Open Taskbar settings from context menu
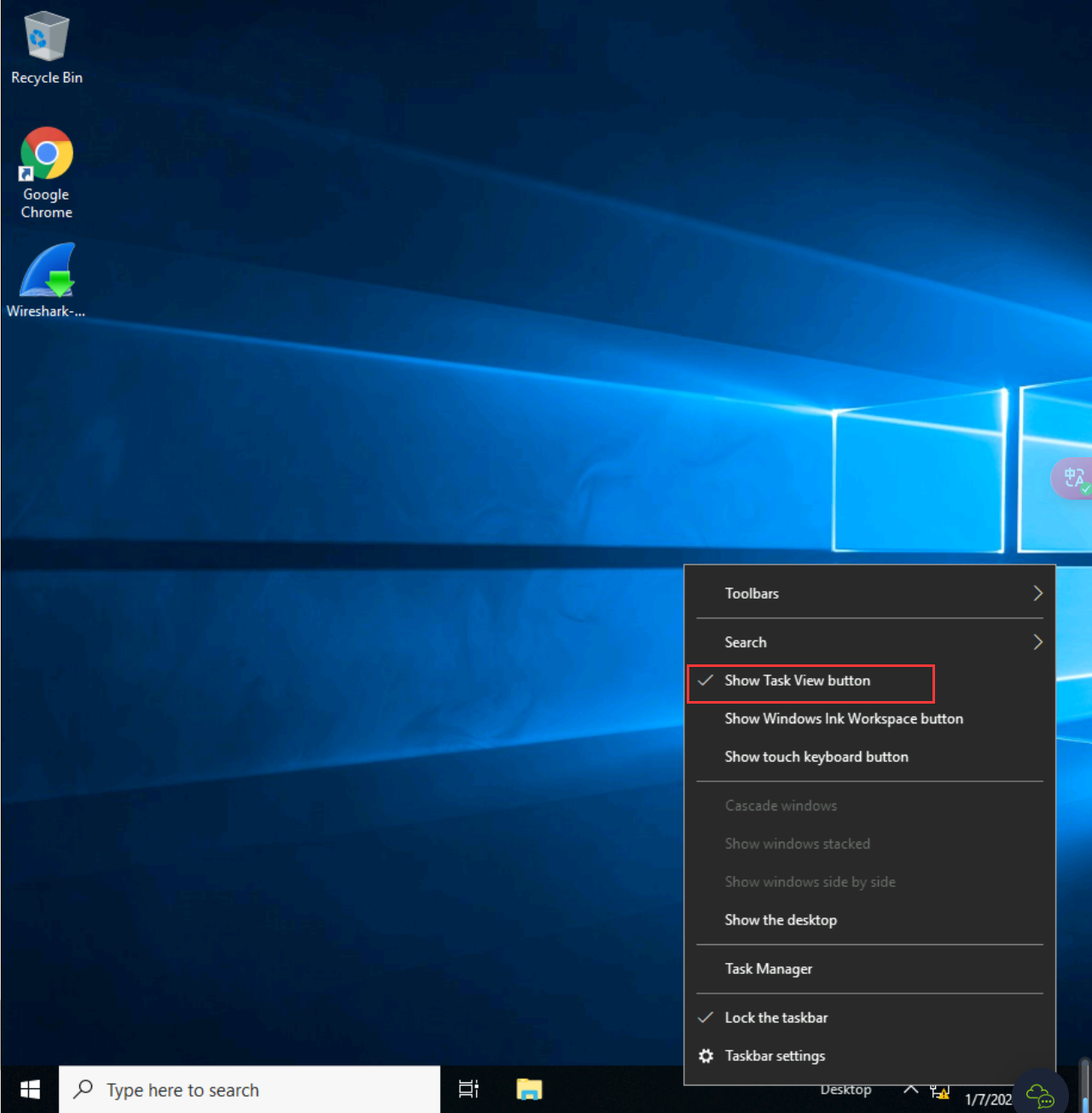 [x=869, y=1056]
